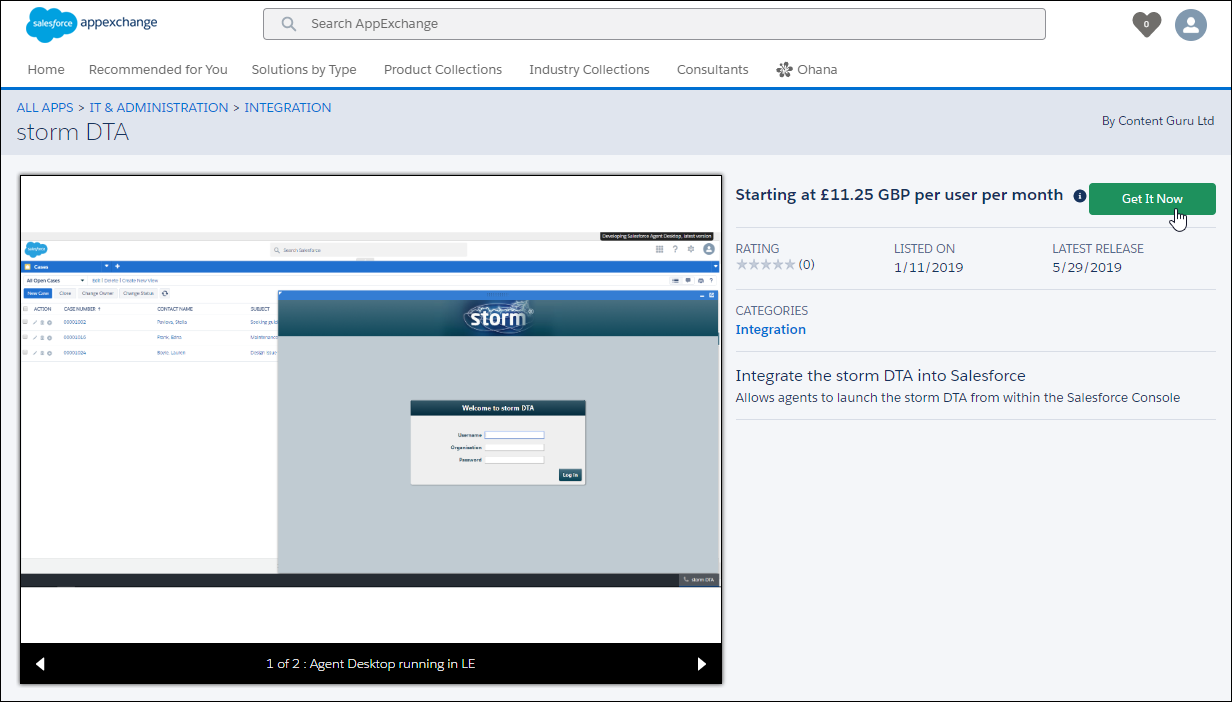The height and width of the screenshot is (702, 1232).
Task: Click the Salesforce AppExchange logo
Action: click(91, 24)
